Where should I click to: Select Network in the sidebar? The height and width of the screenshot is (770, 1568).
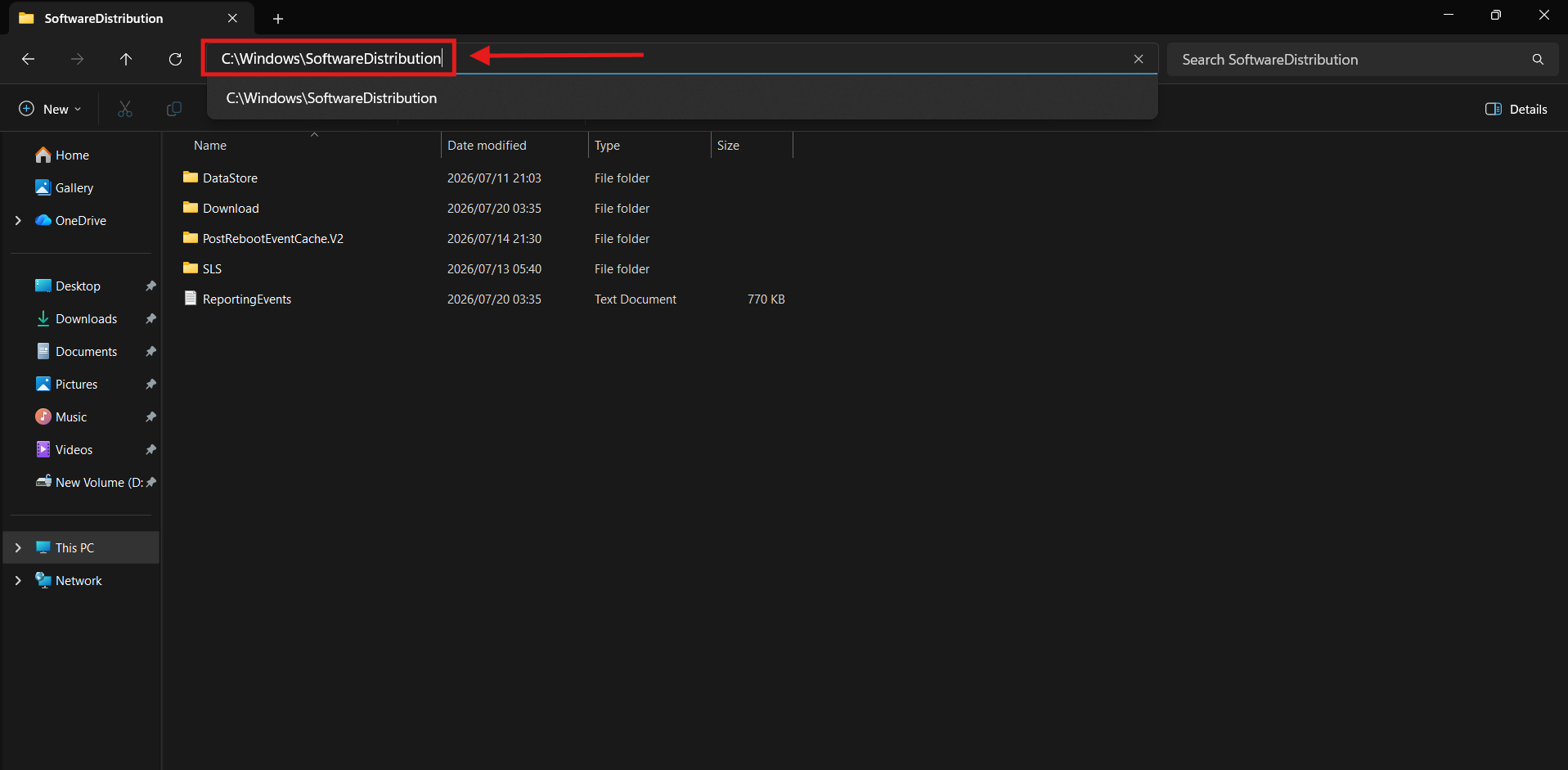tap(82, 580)
